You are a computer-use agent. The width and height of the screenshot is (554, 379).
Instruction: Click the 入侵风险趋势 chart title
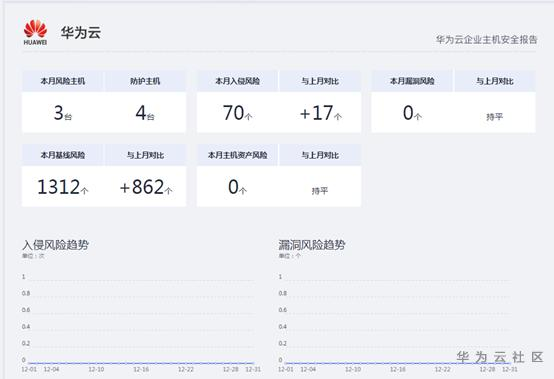pyautogui.click(x=55, y=245)
